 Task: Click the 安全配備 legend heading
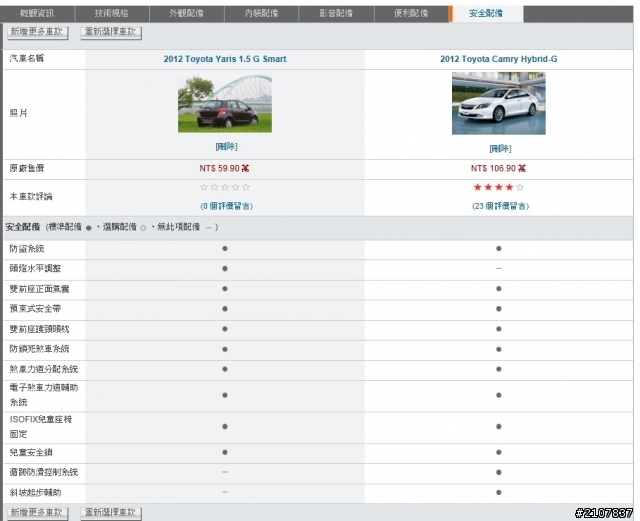point(22,227)
